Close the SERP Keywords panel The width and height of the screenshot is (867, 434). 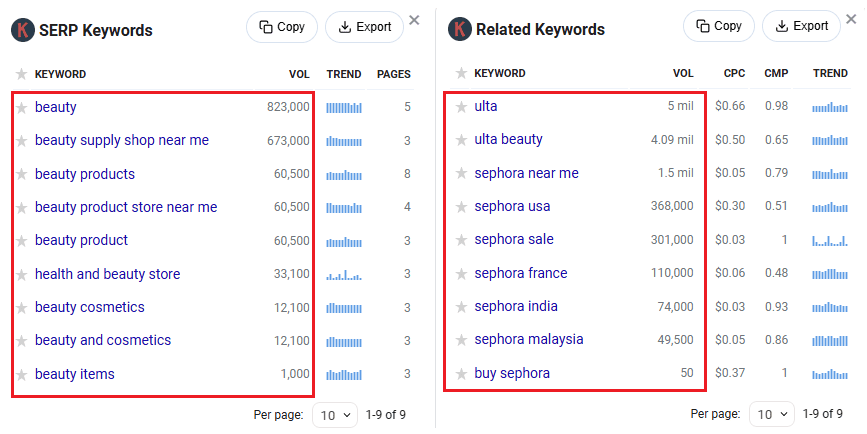414,20
